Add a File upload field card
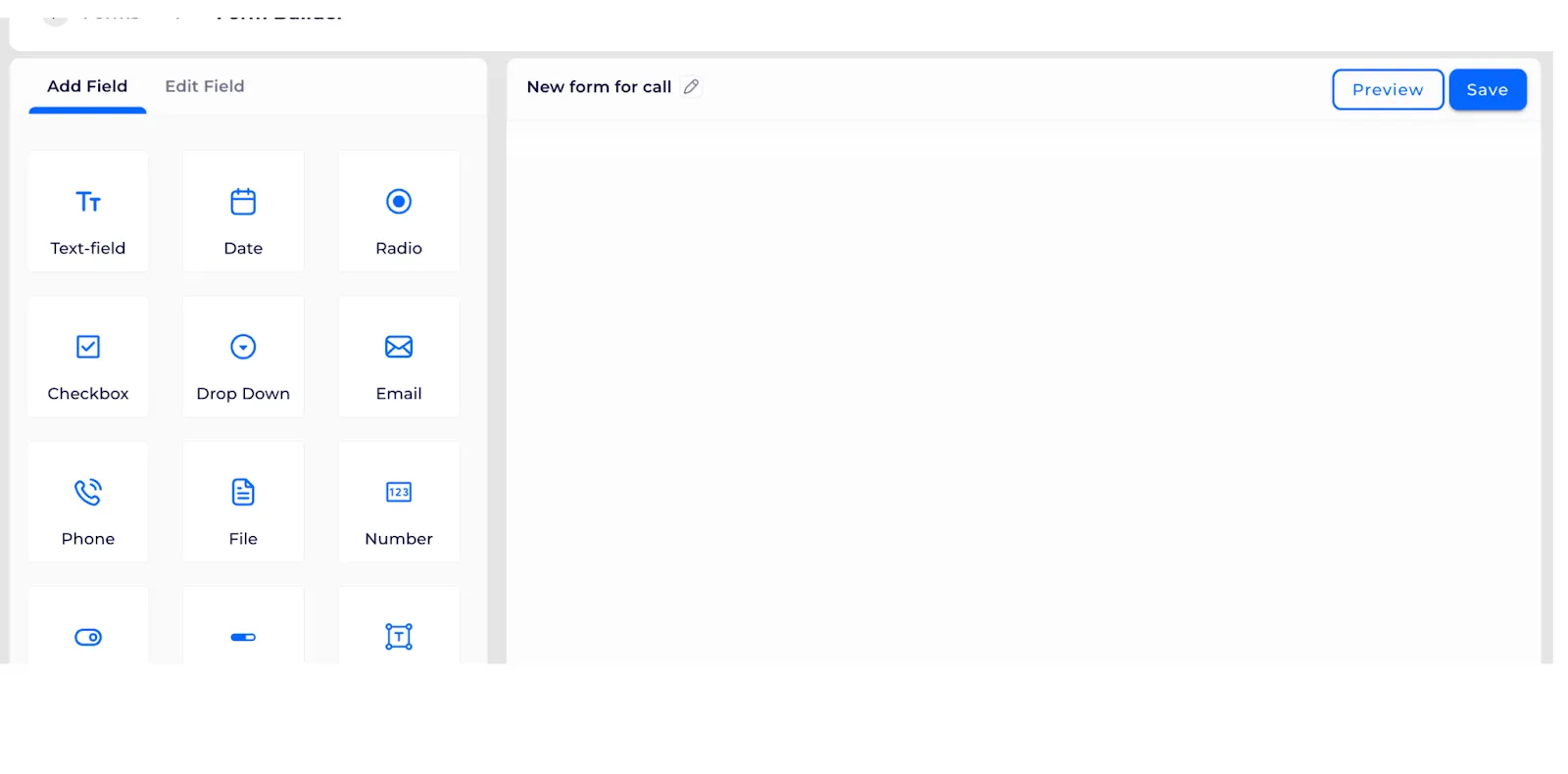The image size is (1568, 774). (243, 502)
